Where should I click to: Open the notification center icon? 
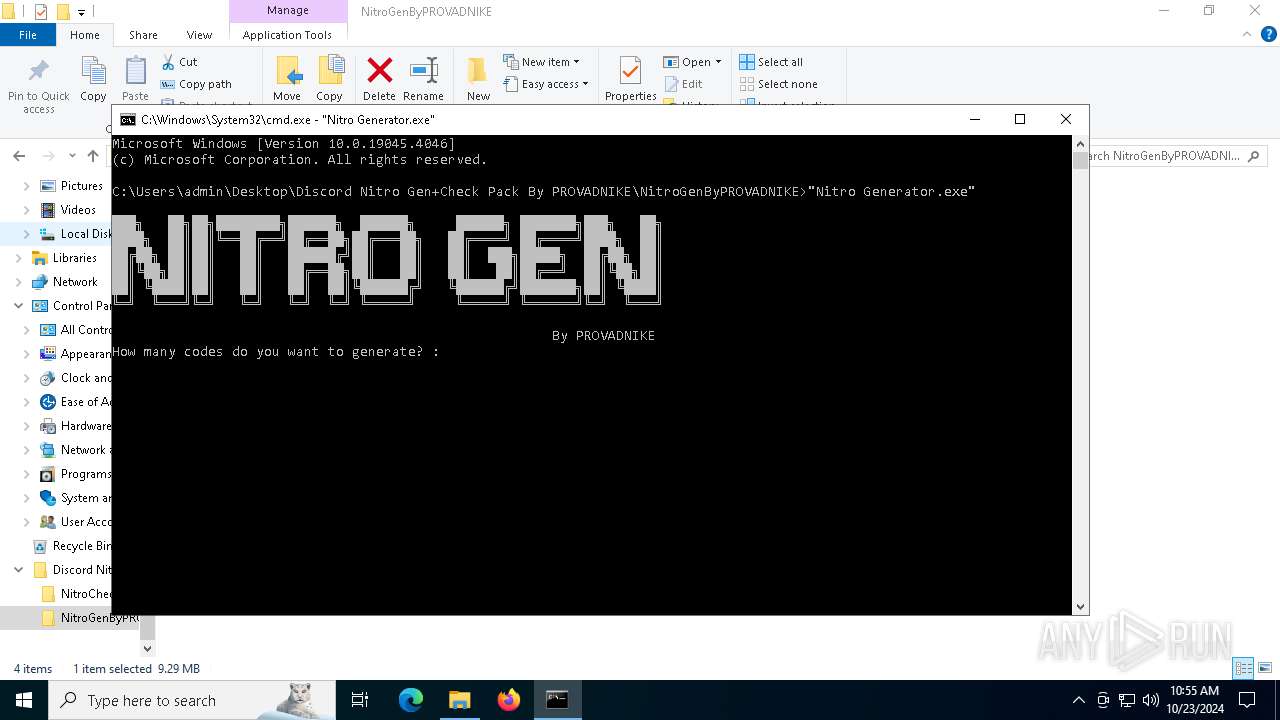[x=1247, y=700]
